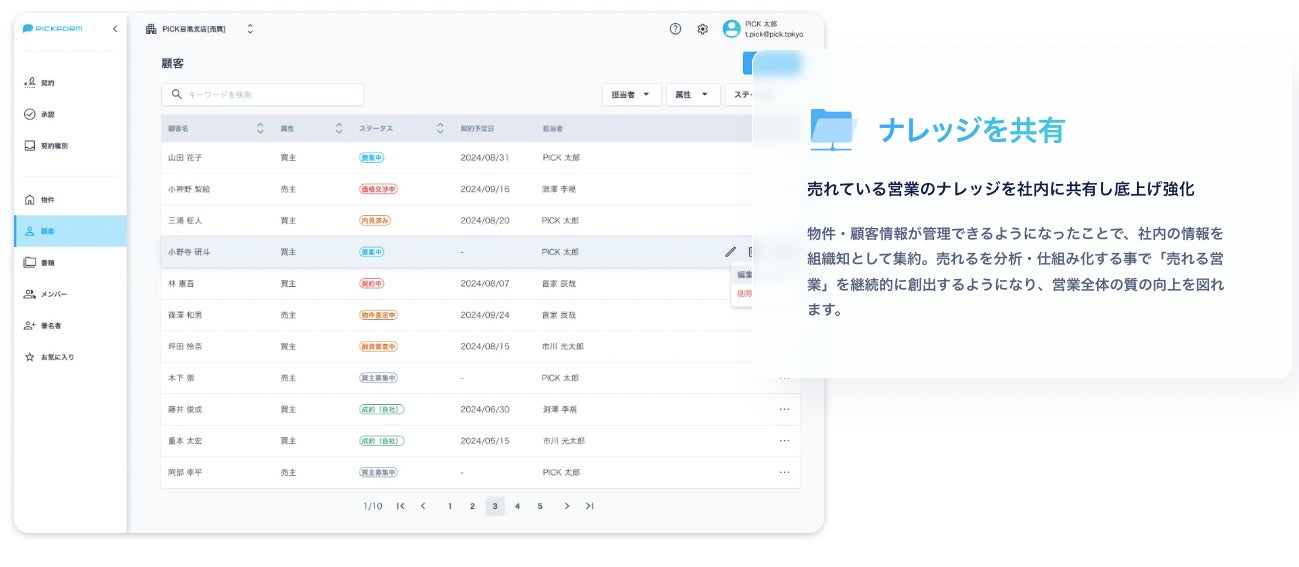Select 物件 in the sidebar menu
This screenshot has height=567, width=1299.
tap(47, 200)
